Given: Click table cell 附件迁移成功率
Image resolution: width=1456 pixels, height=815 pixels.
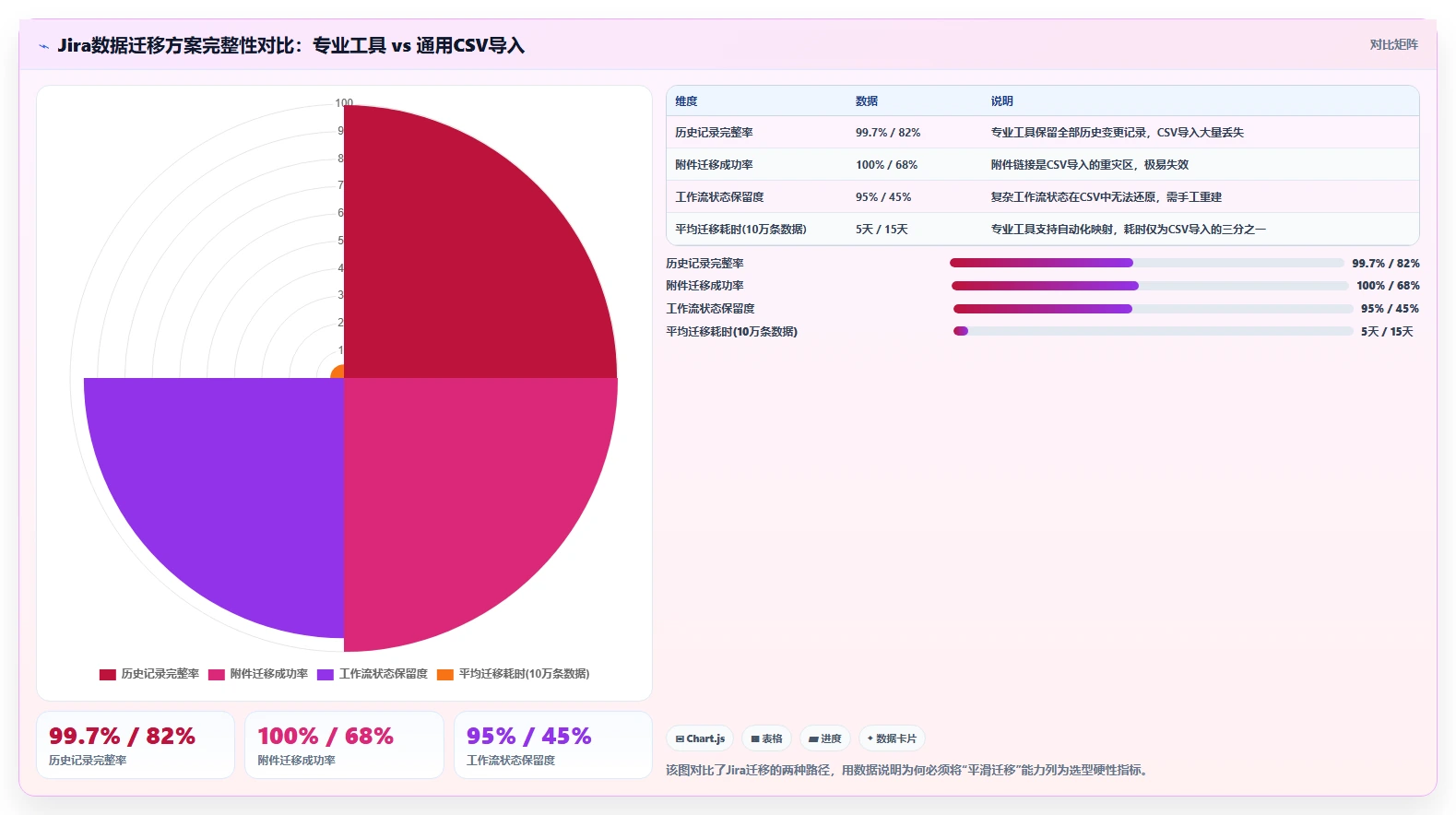Looking at the screenshot, I should [714, 165].
